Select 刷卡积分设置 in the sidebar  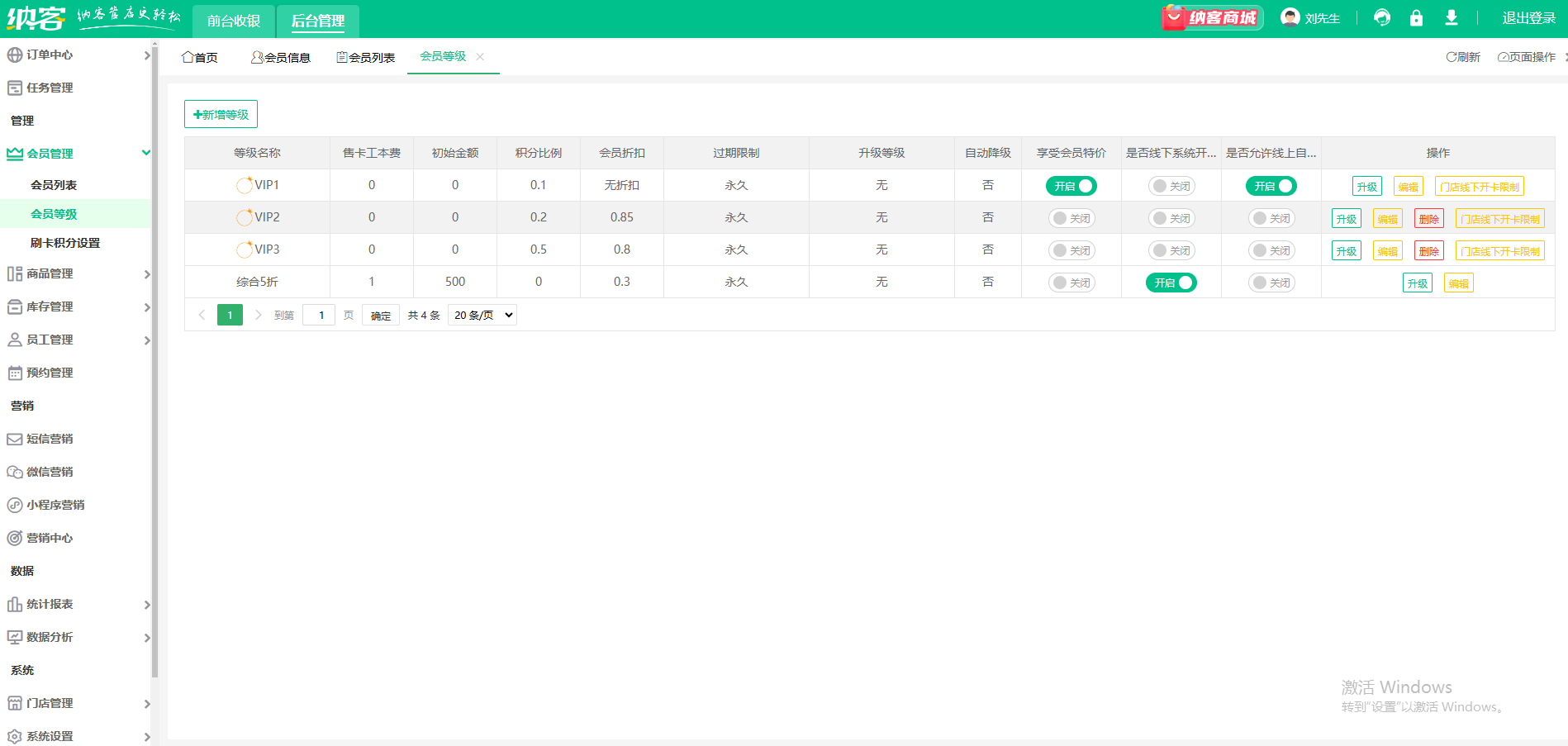65,243
